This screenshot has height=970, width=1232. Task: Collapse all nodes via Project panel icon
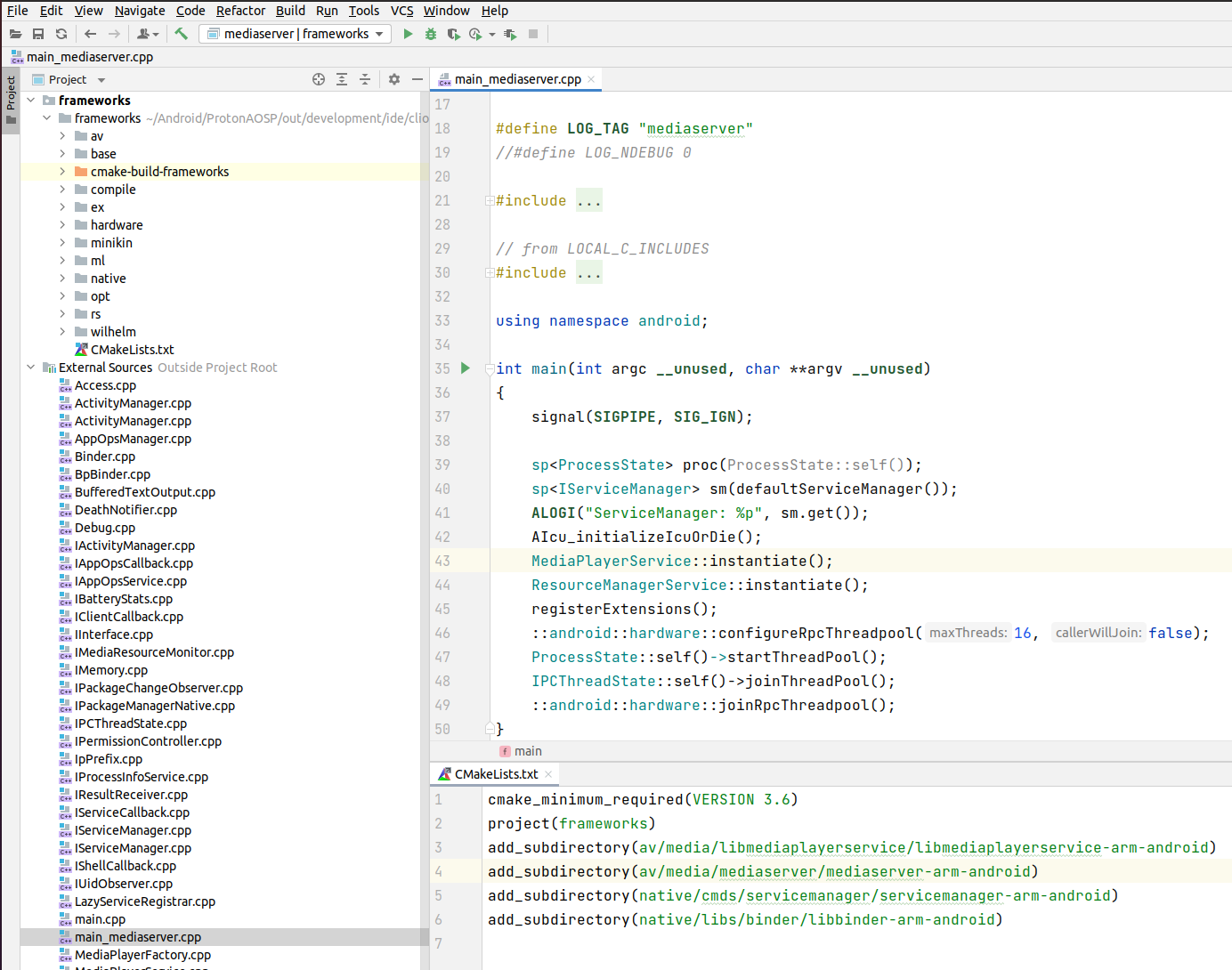pos(365,79)
